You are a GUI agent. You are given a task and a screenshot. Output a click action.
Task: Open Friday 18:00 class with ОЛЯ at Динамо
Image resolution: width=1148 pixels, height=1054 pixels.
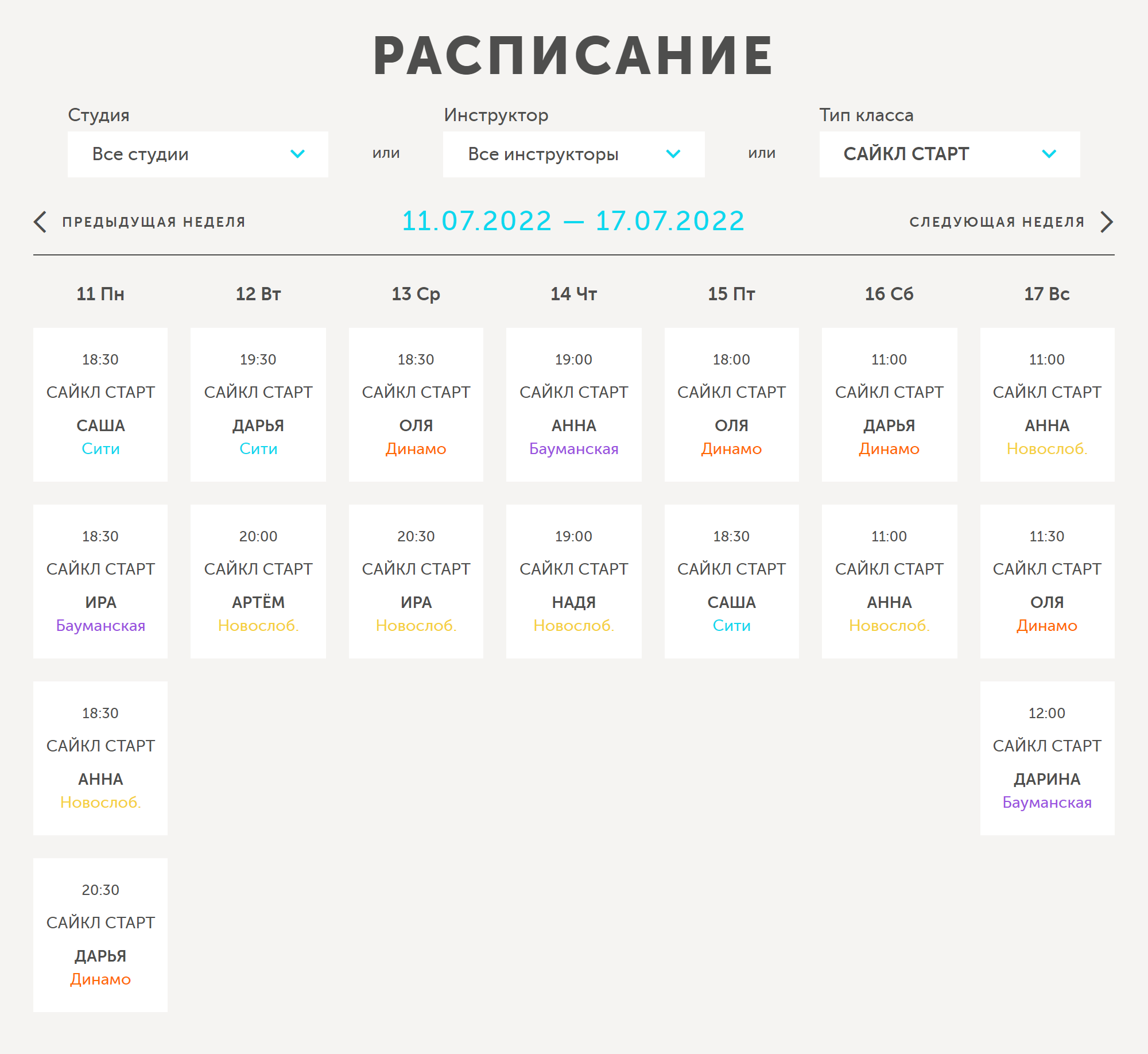[732, 405]
